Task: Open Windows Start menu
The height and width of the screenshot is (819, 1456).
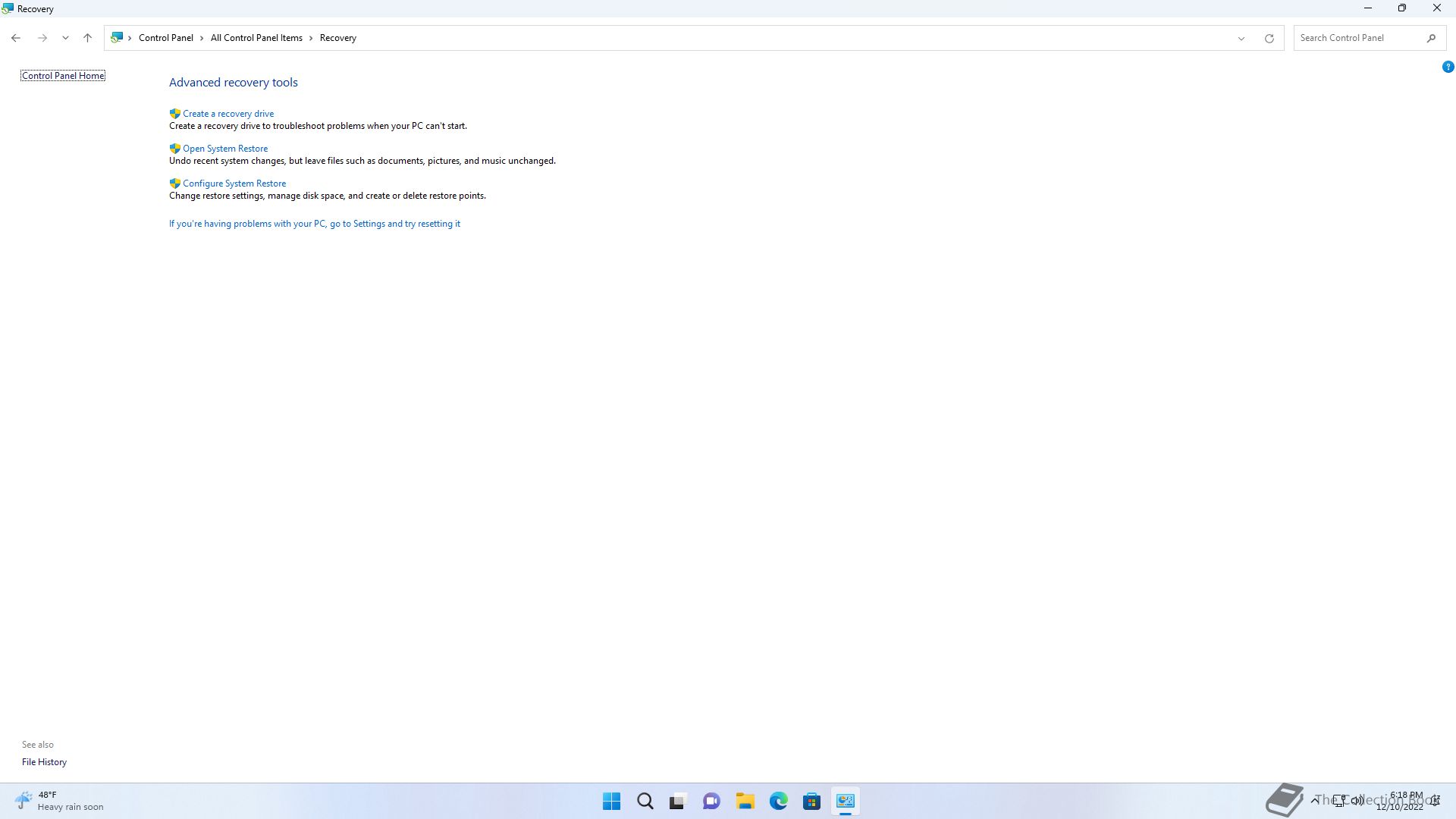Action: point(611,801)
